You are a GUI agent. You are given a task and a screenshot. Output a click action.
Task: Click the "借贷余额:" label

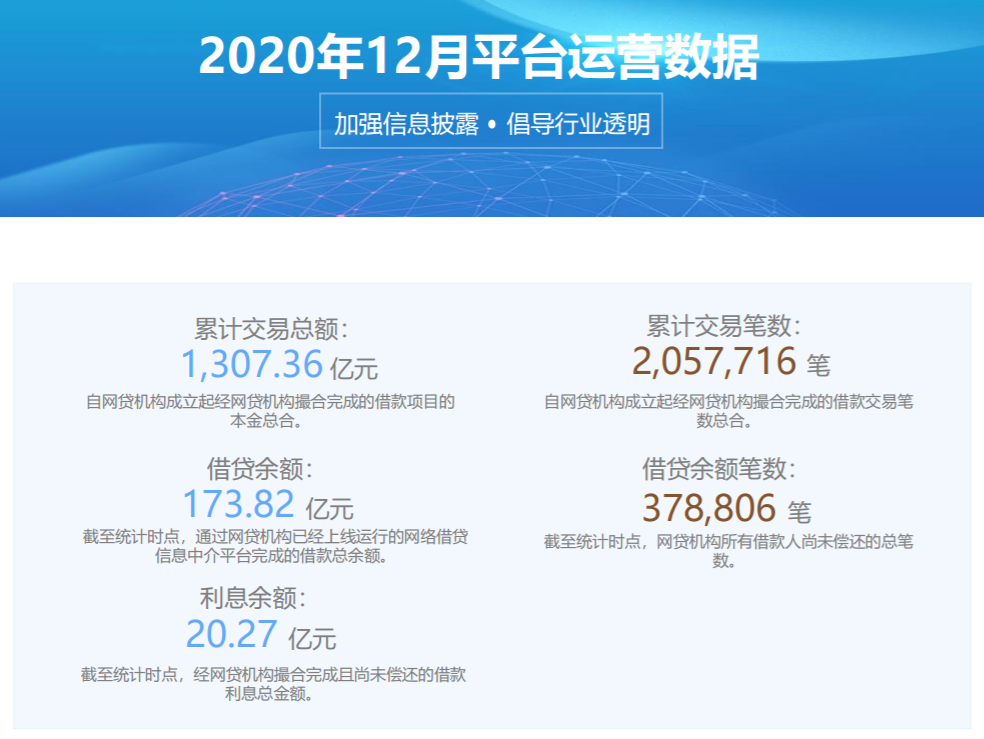(x=259, y=469)
